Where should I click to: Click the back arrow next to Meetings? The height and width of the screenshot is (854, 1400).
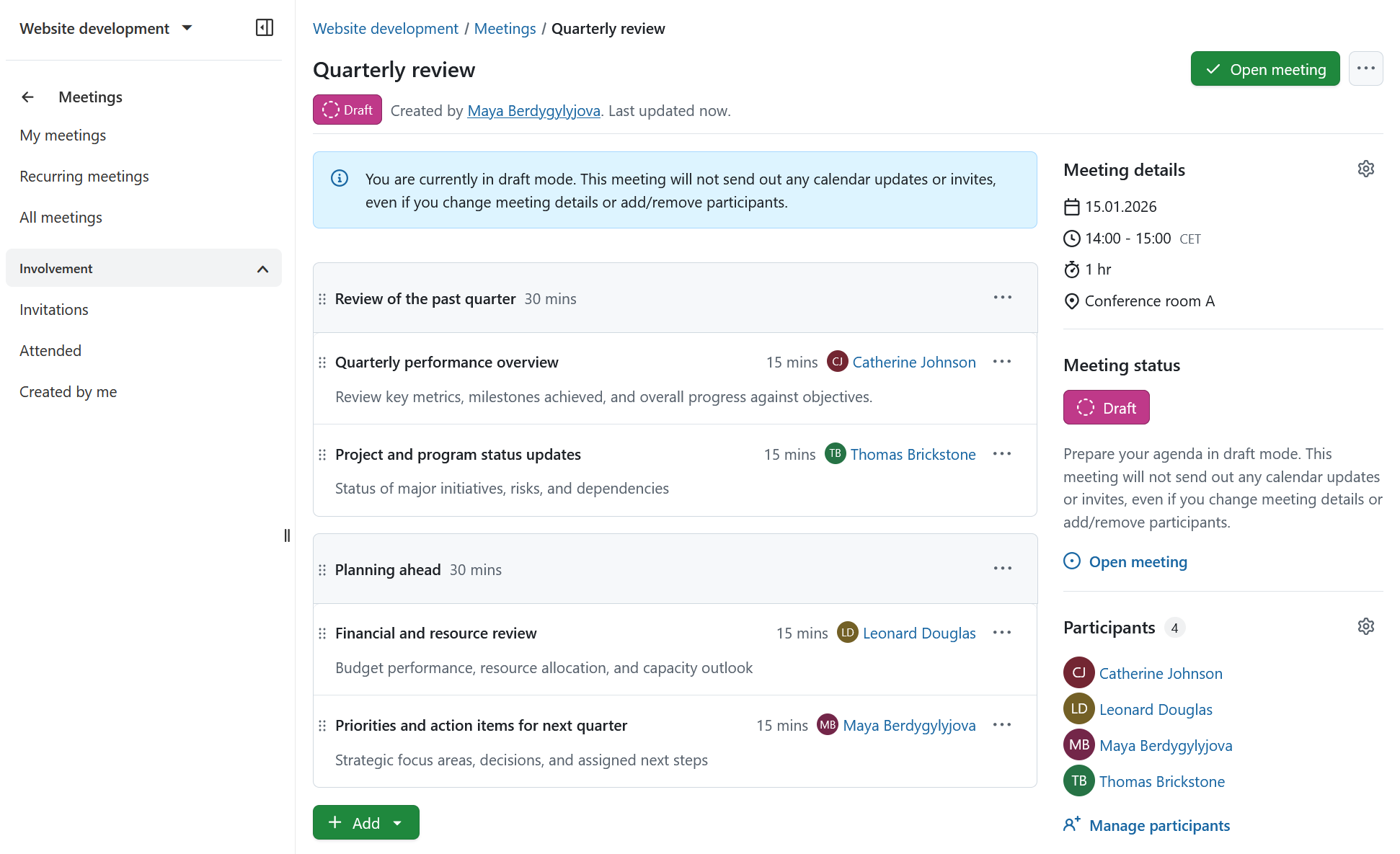[27, 97]
